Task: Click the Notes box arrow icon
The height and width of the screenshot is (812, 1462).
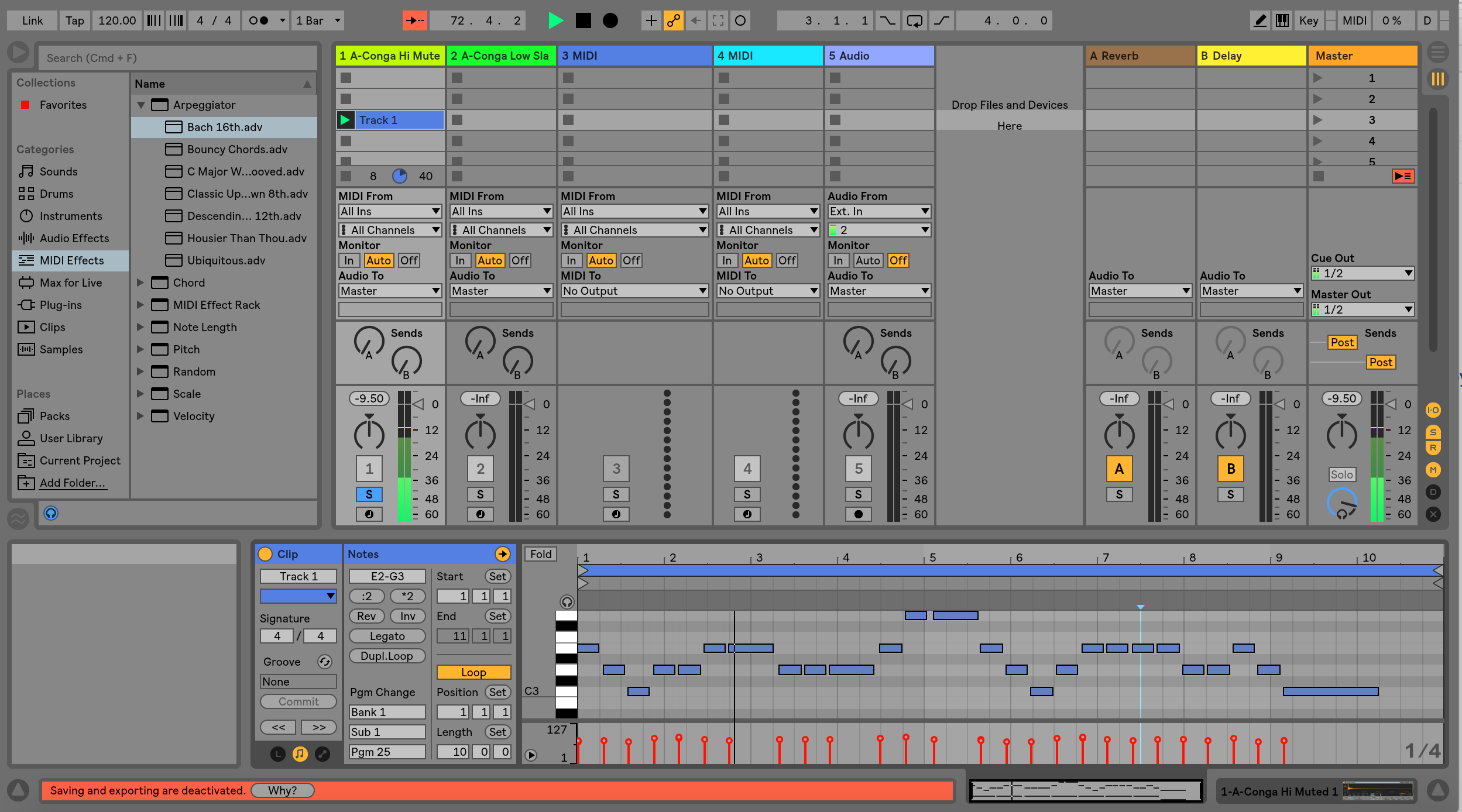Action: tap(502, 554)
